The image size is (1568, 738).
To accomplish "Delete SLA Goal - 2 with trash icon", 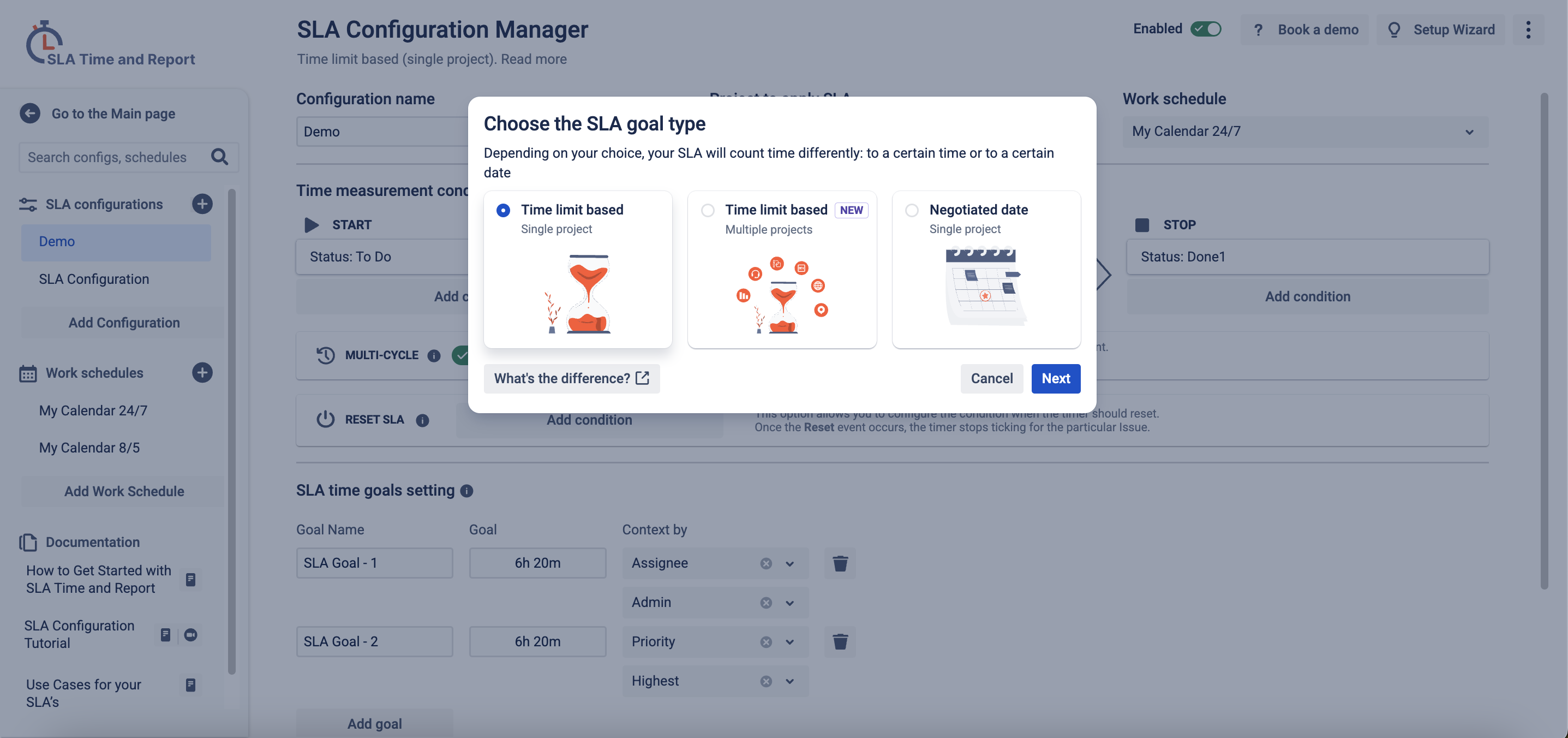I will (840, 642).
